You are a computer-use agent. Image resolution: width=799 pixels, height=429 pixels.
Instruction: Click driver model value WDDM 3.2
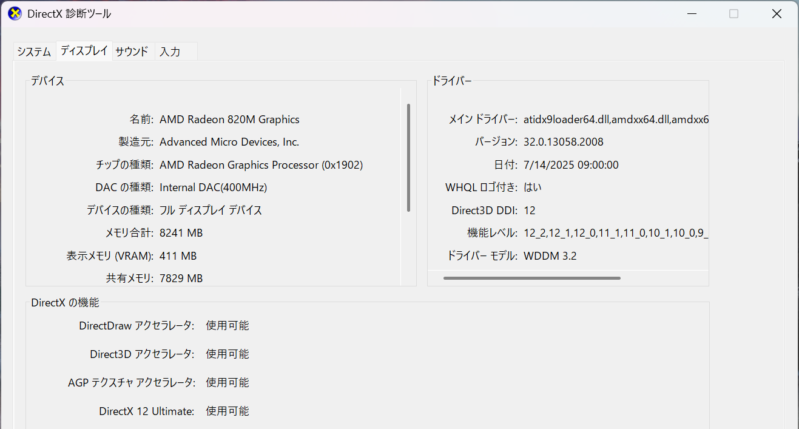point(550,256)
